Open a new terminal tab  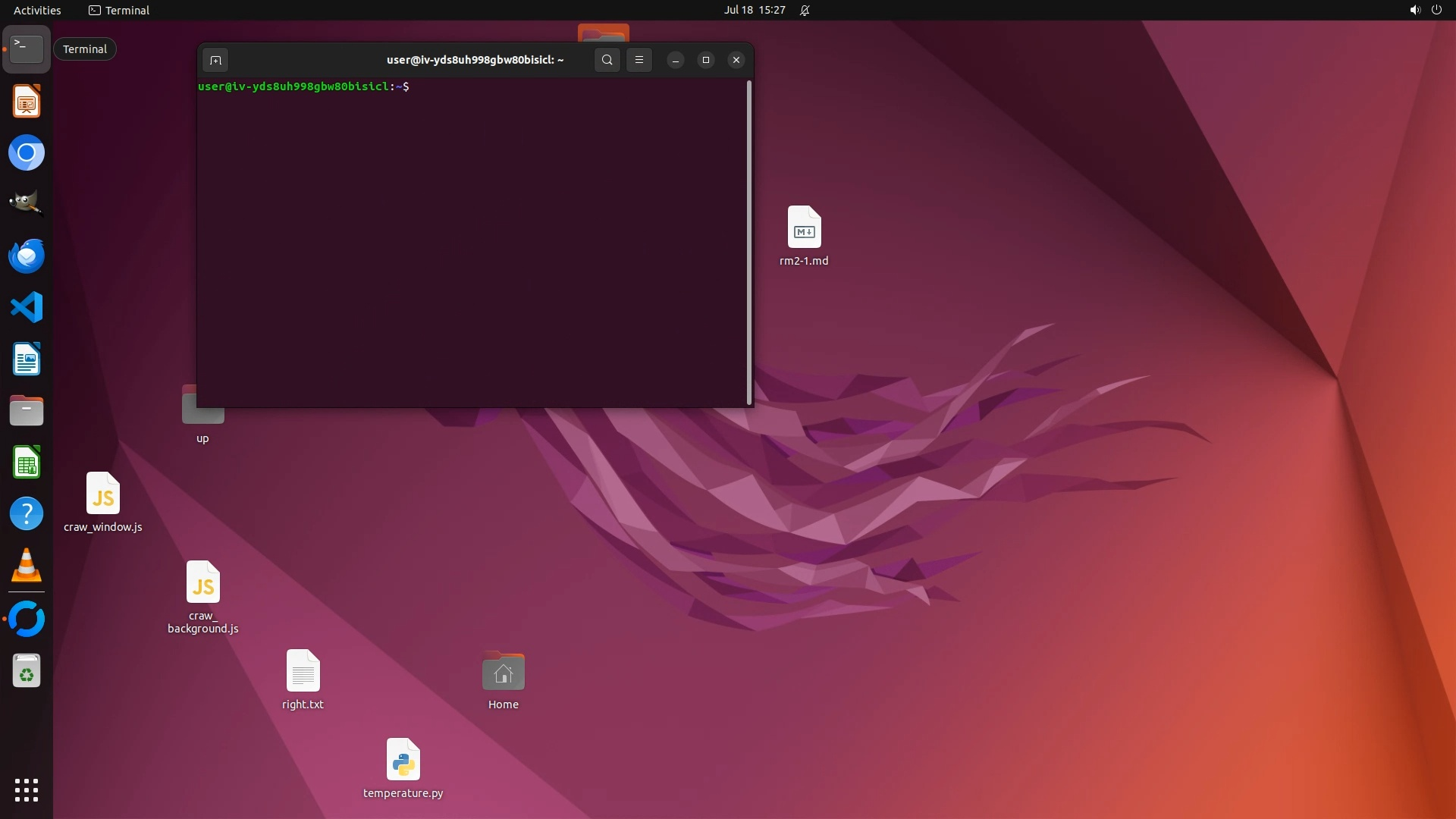(x=215, y=60)
